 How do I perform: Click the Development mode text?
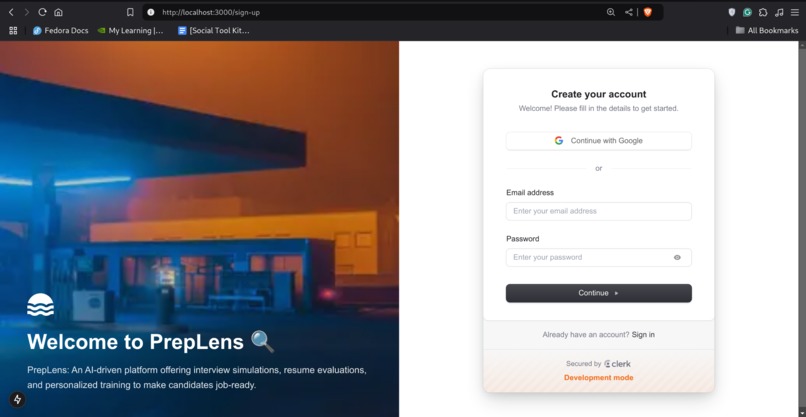click(x=598, y=378)
